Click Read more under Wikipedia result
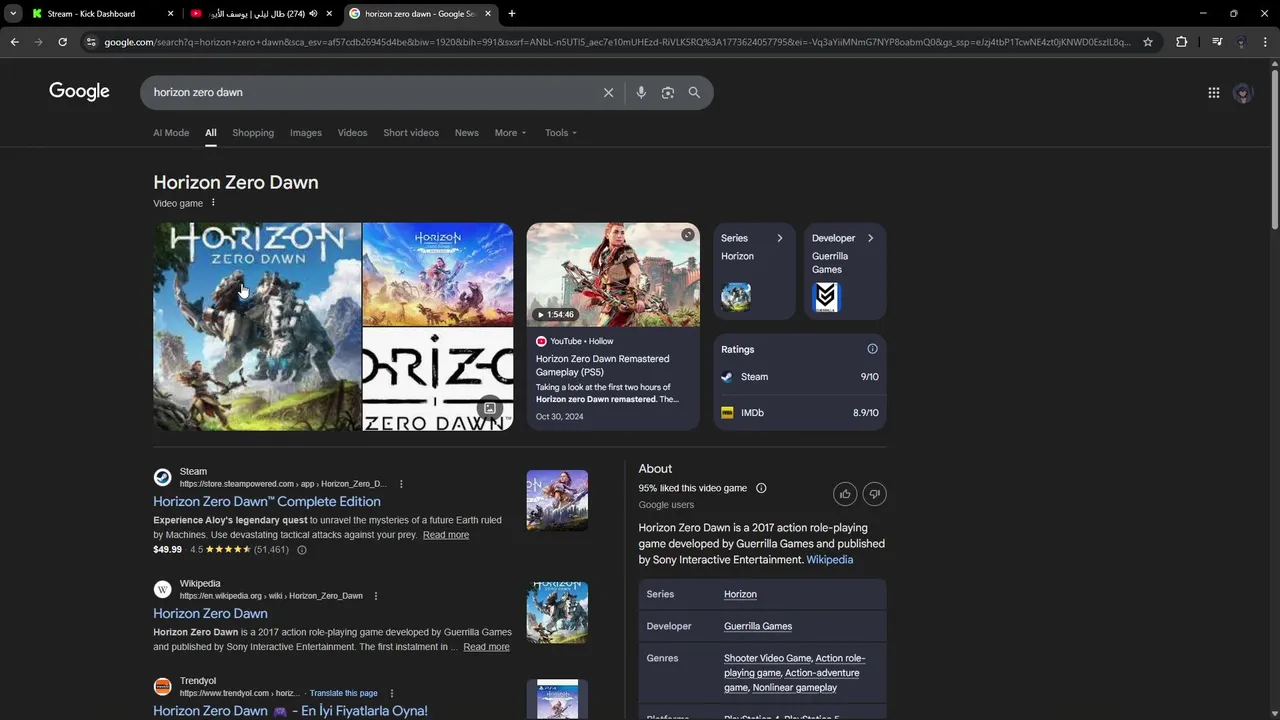The image size is (1280, 720). tap(486, 647)
